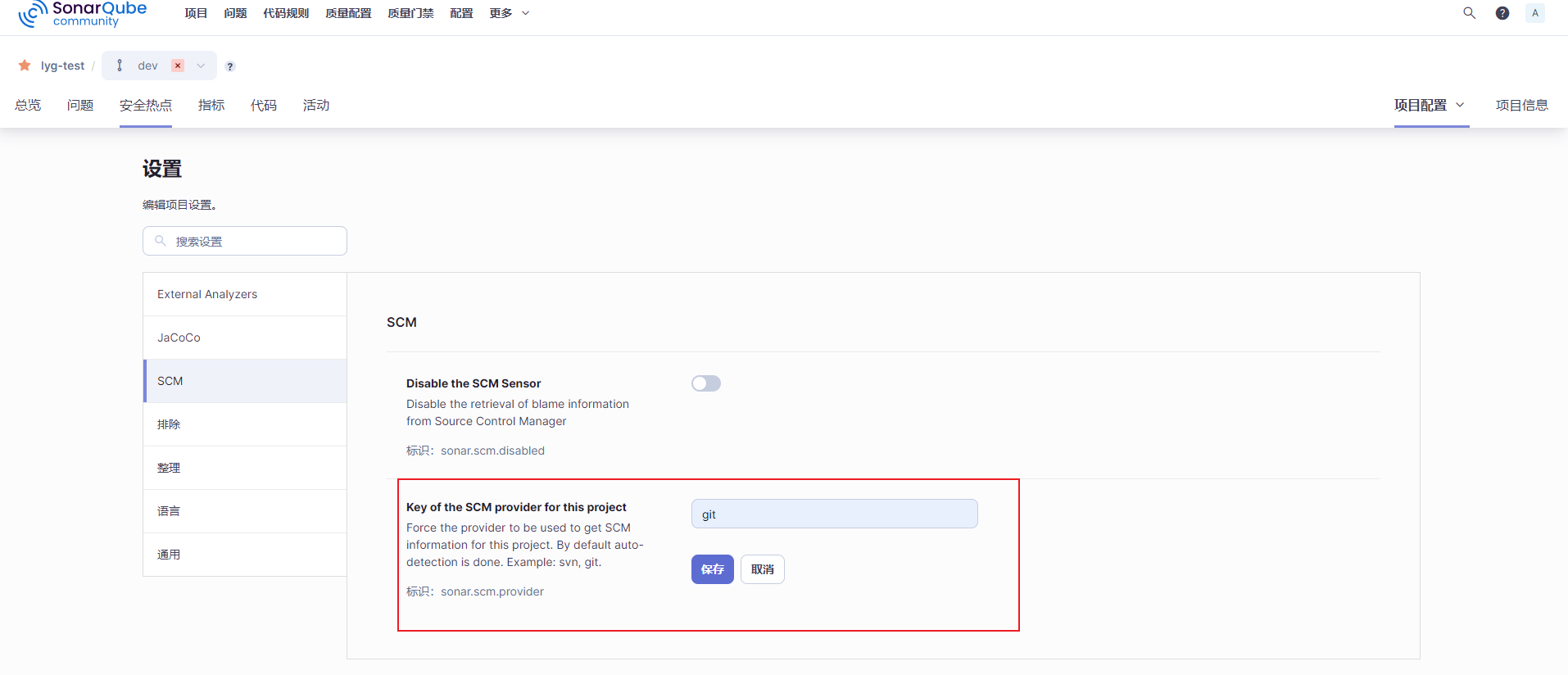Viewport: 1568px width, 675px height.
Task: Expand the dev branch dropdown chevron
Action: click(x=201, y=66)
